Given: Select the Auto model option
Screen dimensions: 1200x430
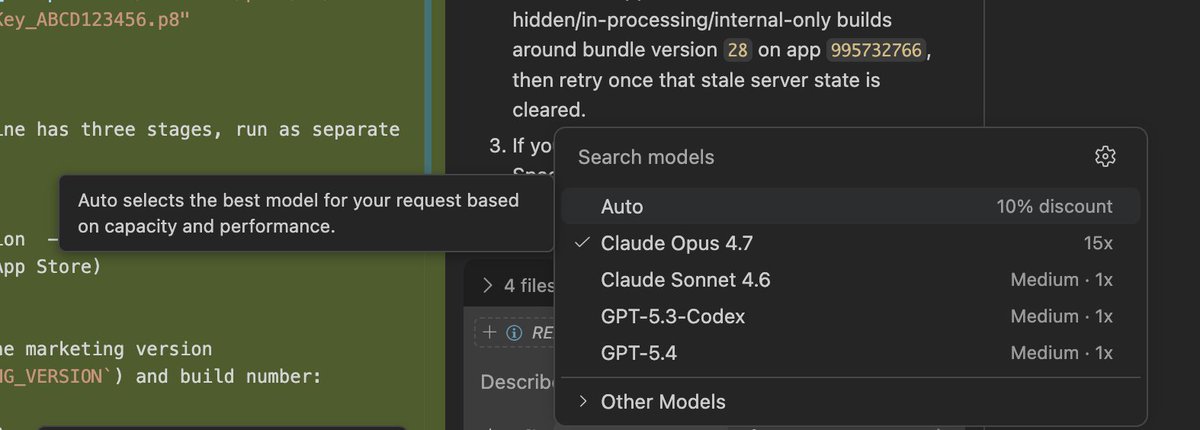Looking at the screenshot, I should coord(850,206).
